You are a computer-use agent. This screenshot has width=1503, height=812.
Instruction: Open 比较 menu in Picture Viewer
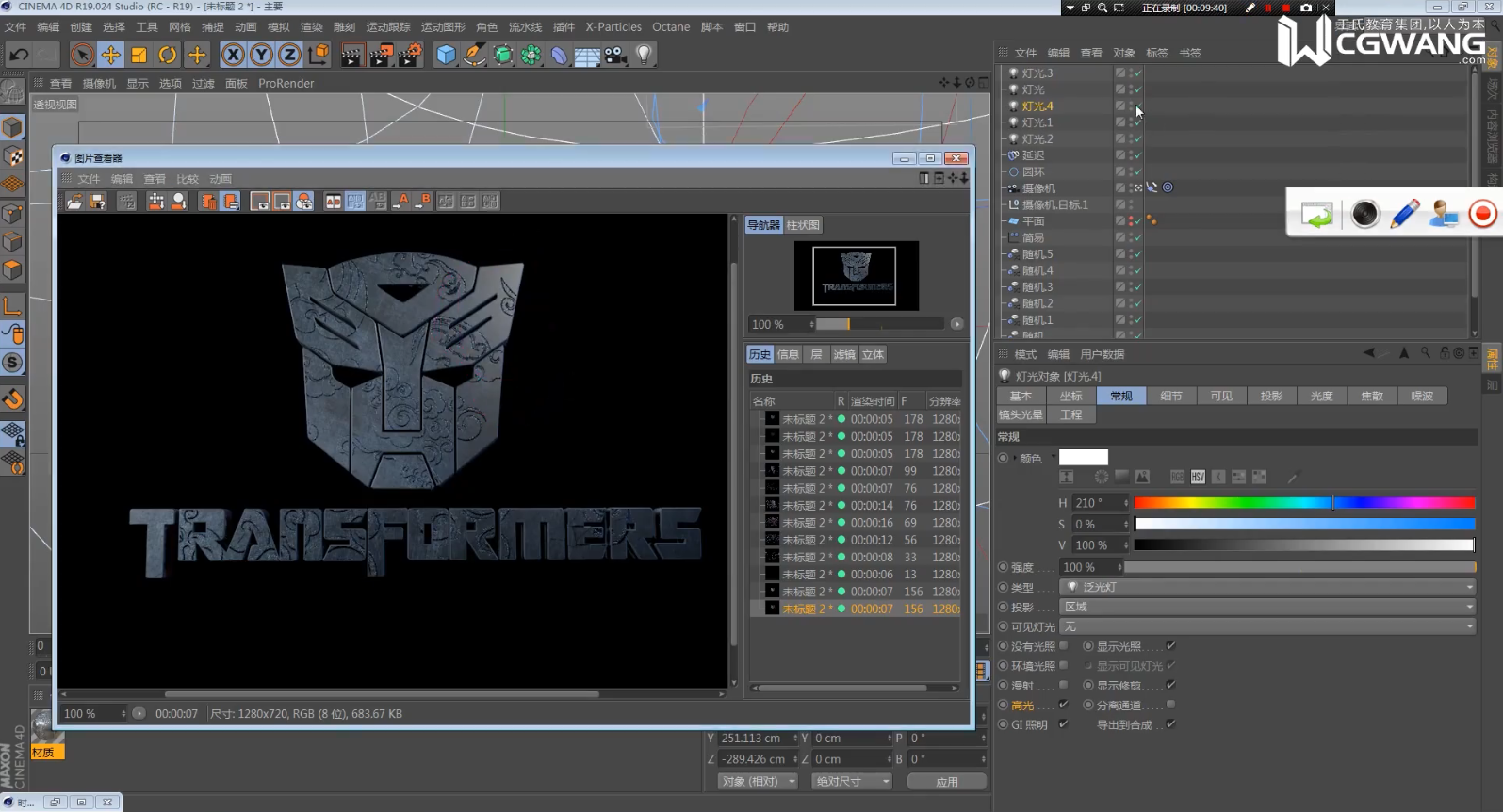(x=188, y=179)
